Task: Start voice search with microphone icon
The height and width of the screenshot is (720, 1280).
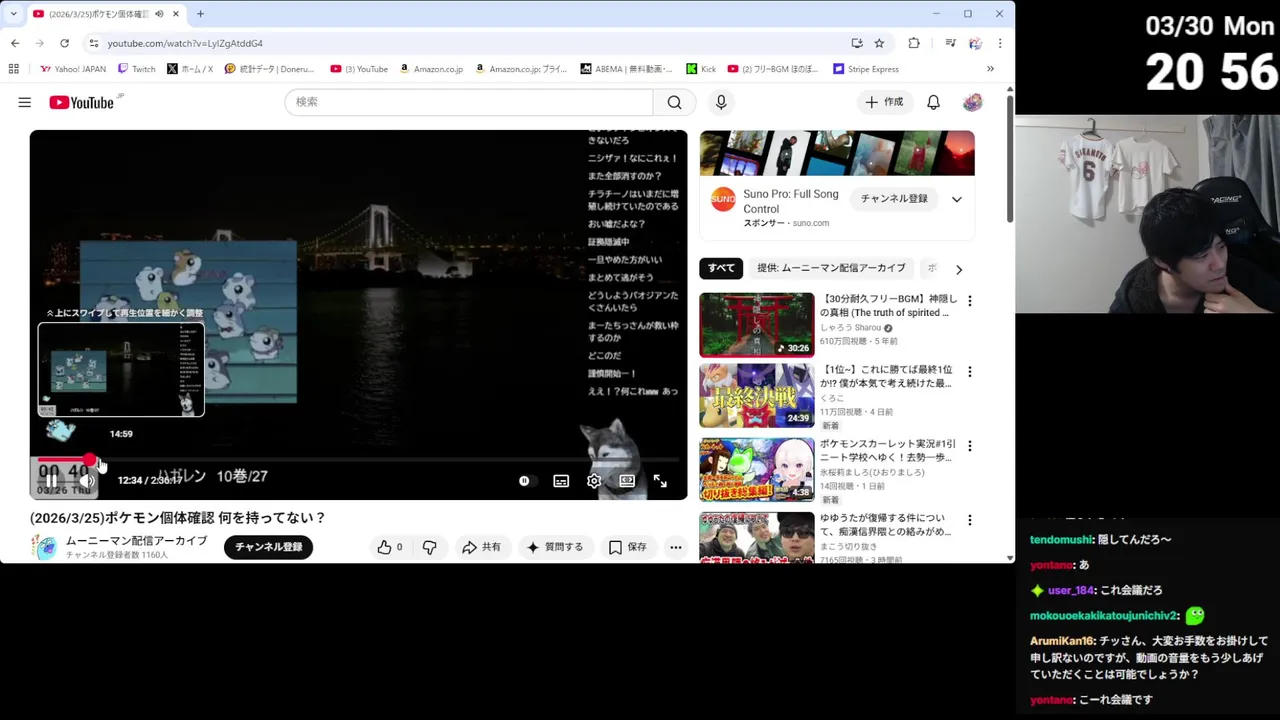Action: (x=721, y=102)
